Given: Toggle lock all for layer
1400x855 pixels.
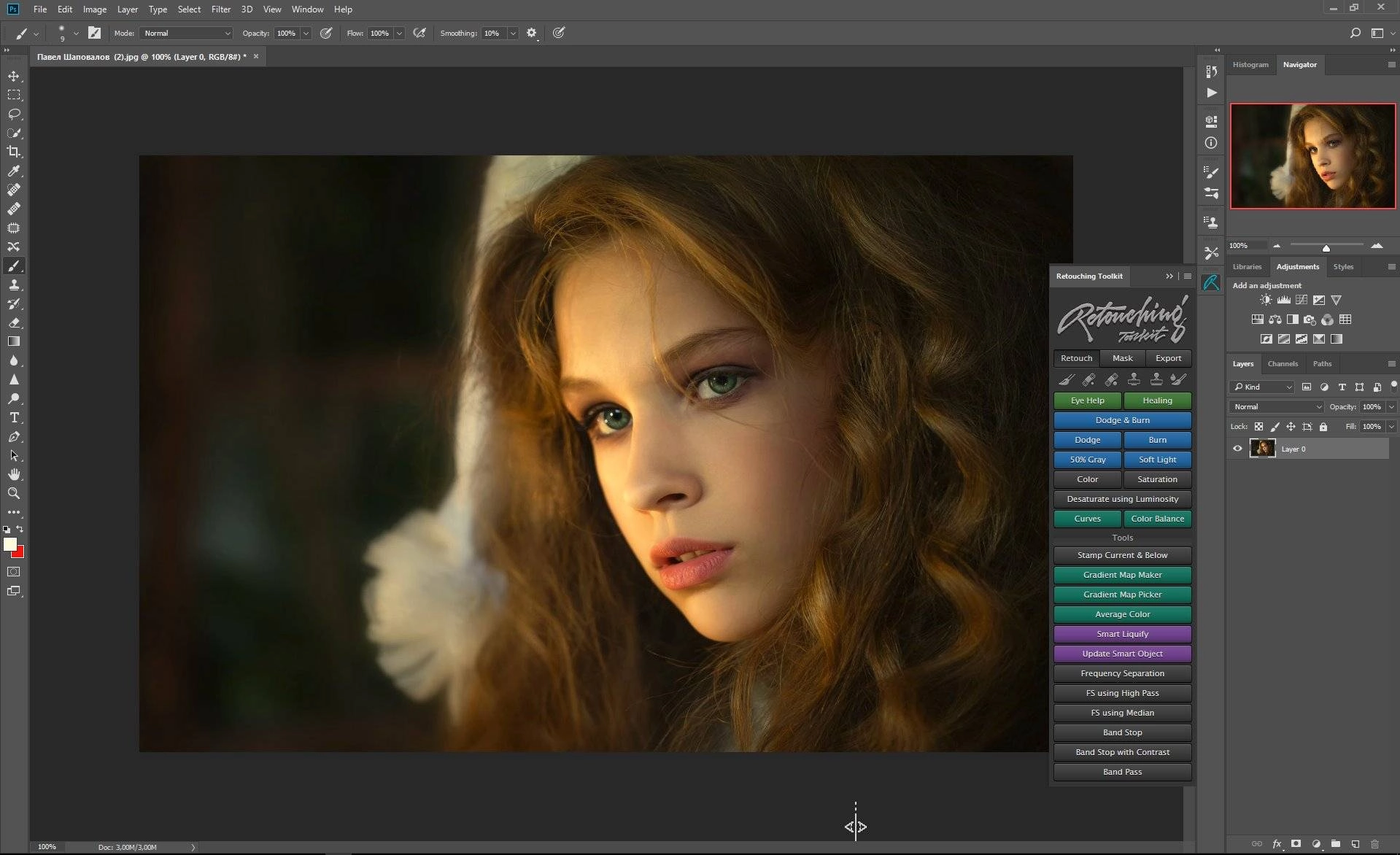Looking at the screenshot, I should click(x=1323, y=427).
